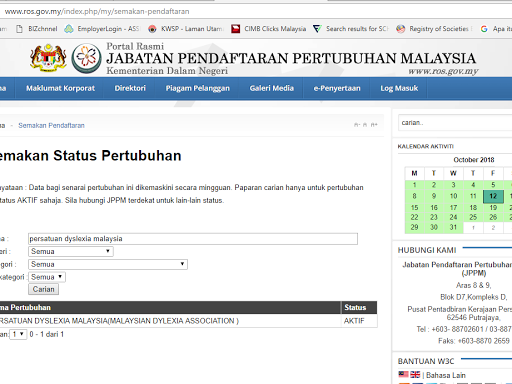Open the BIZchnnel bookmark page icon
The image size is (512, 384).
coord(19,29)
